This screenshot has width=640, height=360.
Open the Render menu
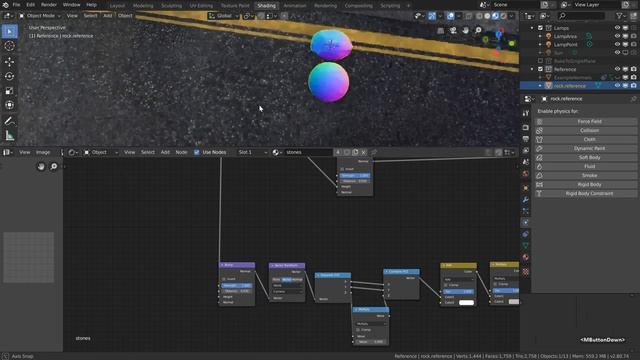(49, 5)
